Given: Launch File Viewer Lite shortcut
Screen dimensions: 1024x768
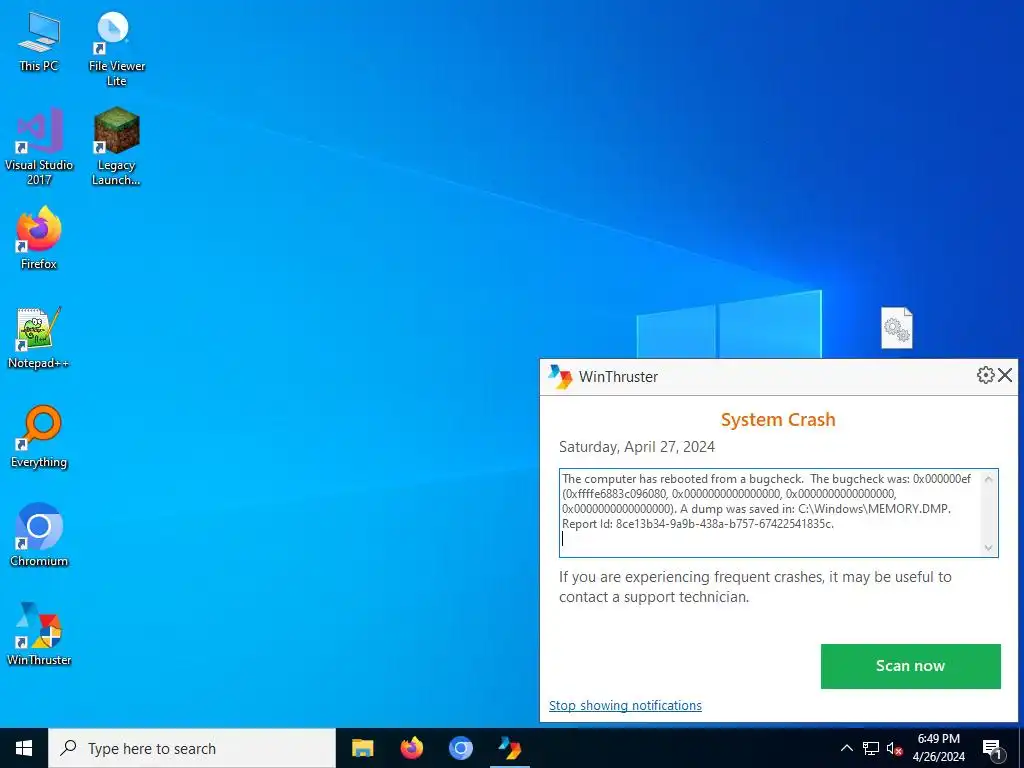Looking at the screenshot, I should pyautogui.click(x=116, y=48).
